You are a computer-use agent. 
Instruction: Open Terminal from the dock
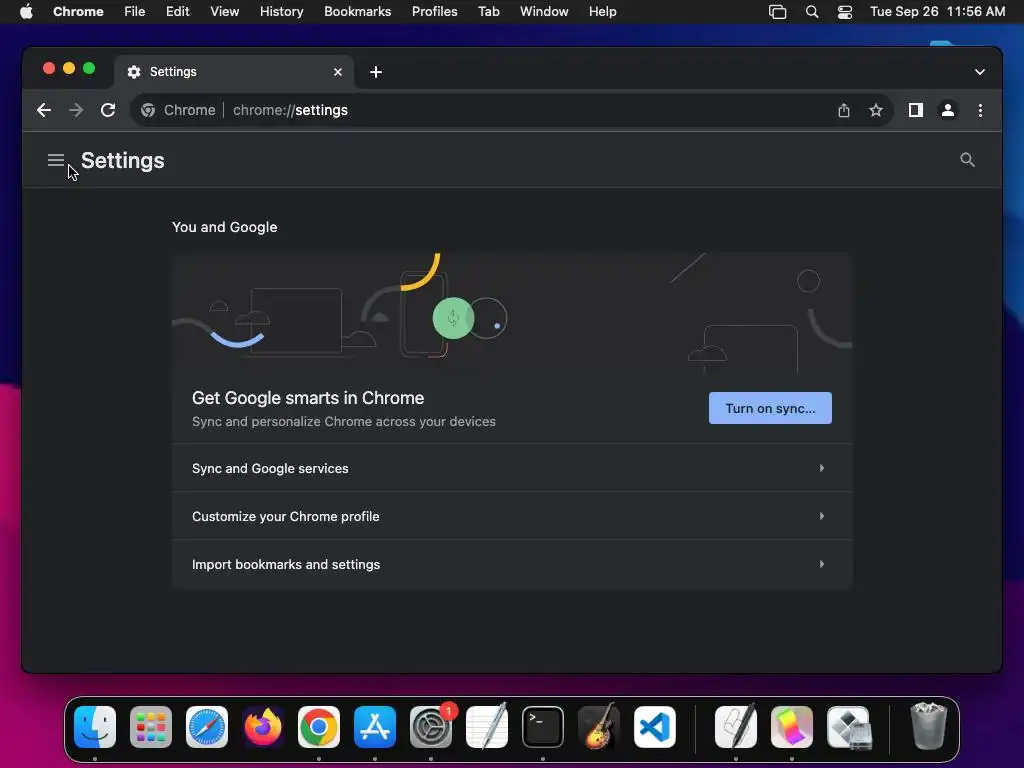[x=543, y=727]
